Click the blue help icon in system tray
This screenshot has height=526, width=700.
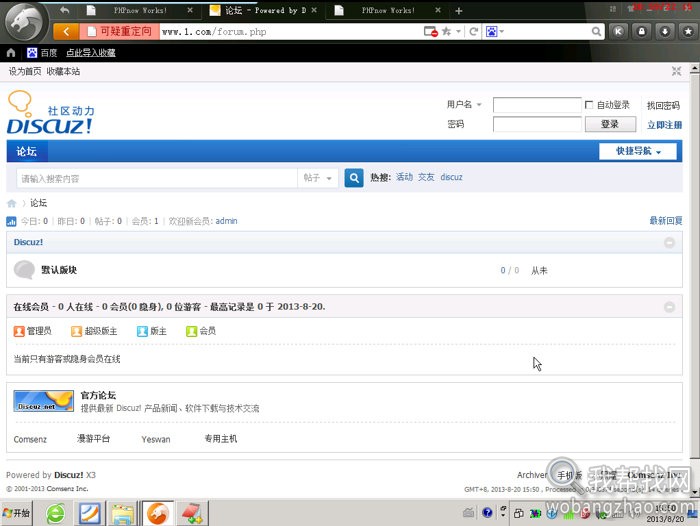[487, 513]
